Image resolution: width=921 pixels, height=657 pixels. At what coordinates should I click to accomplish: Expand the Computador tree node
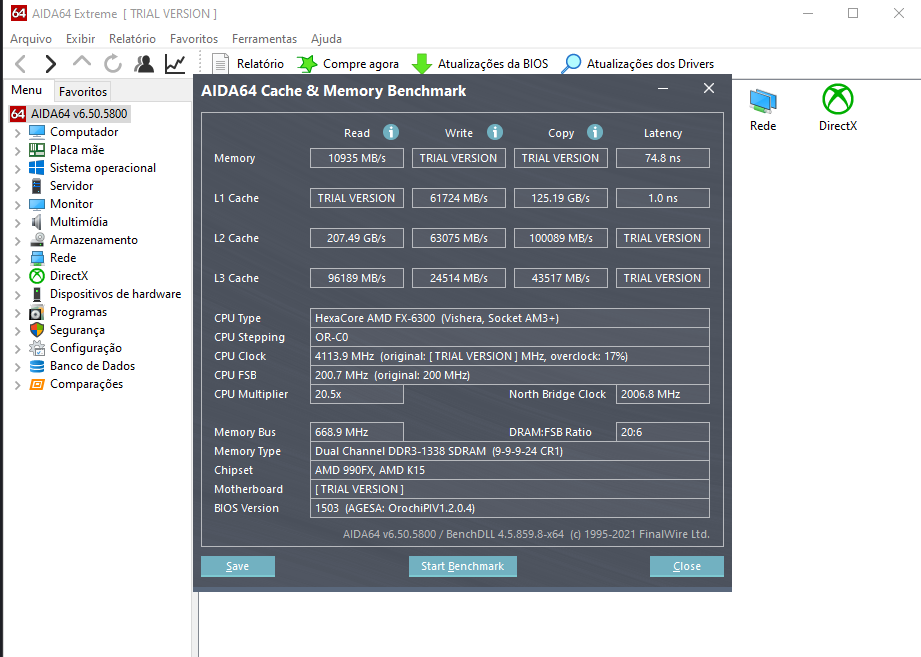[17, 133]
